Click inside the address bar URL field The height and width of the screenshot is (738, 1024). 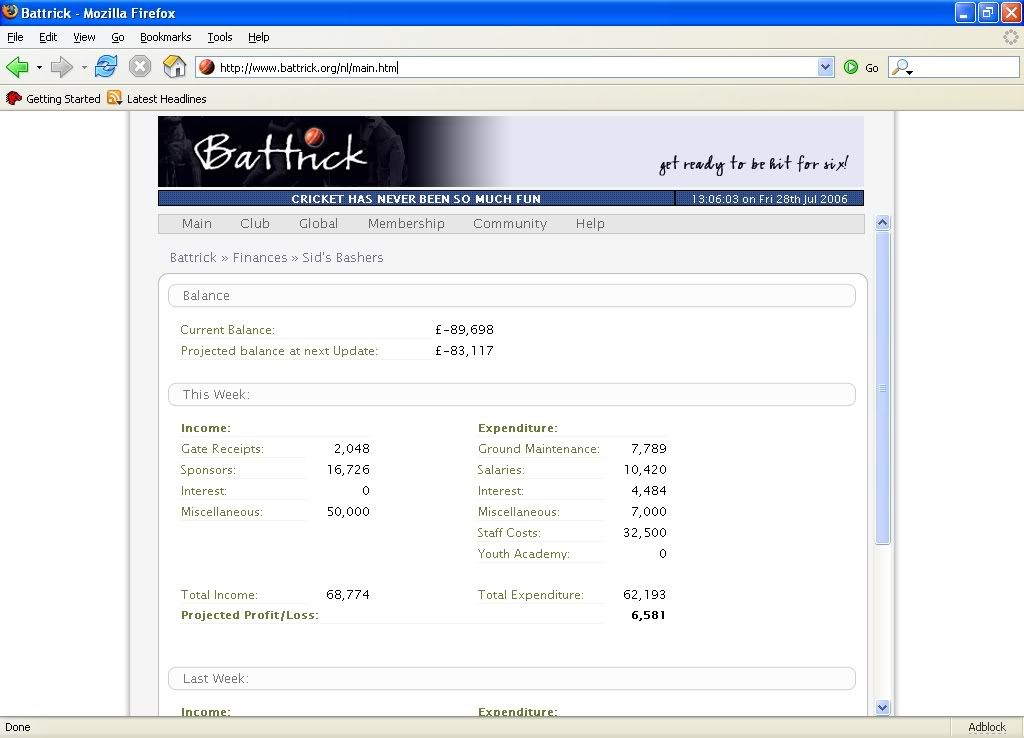click(x=516, y=67)
